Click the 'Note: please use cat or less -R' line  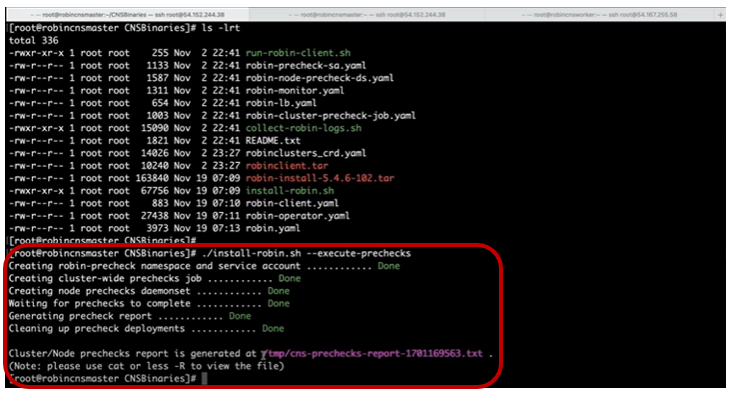coord(146,366)
